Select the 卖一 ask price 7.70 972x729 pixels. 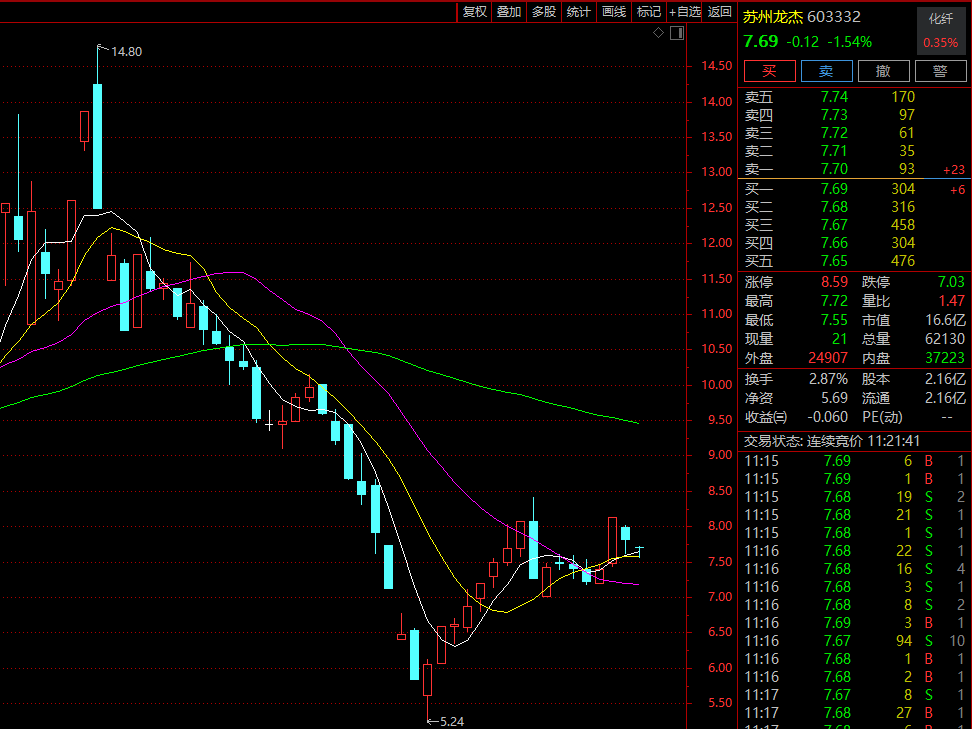834,169
